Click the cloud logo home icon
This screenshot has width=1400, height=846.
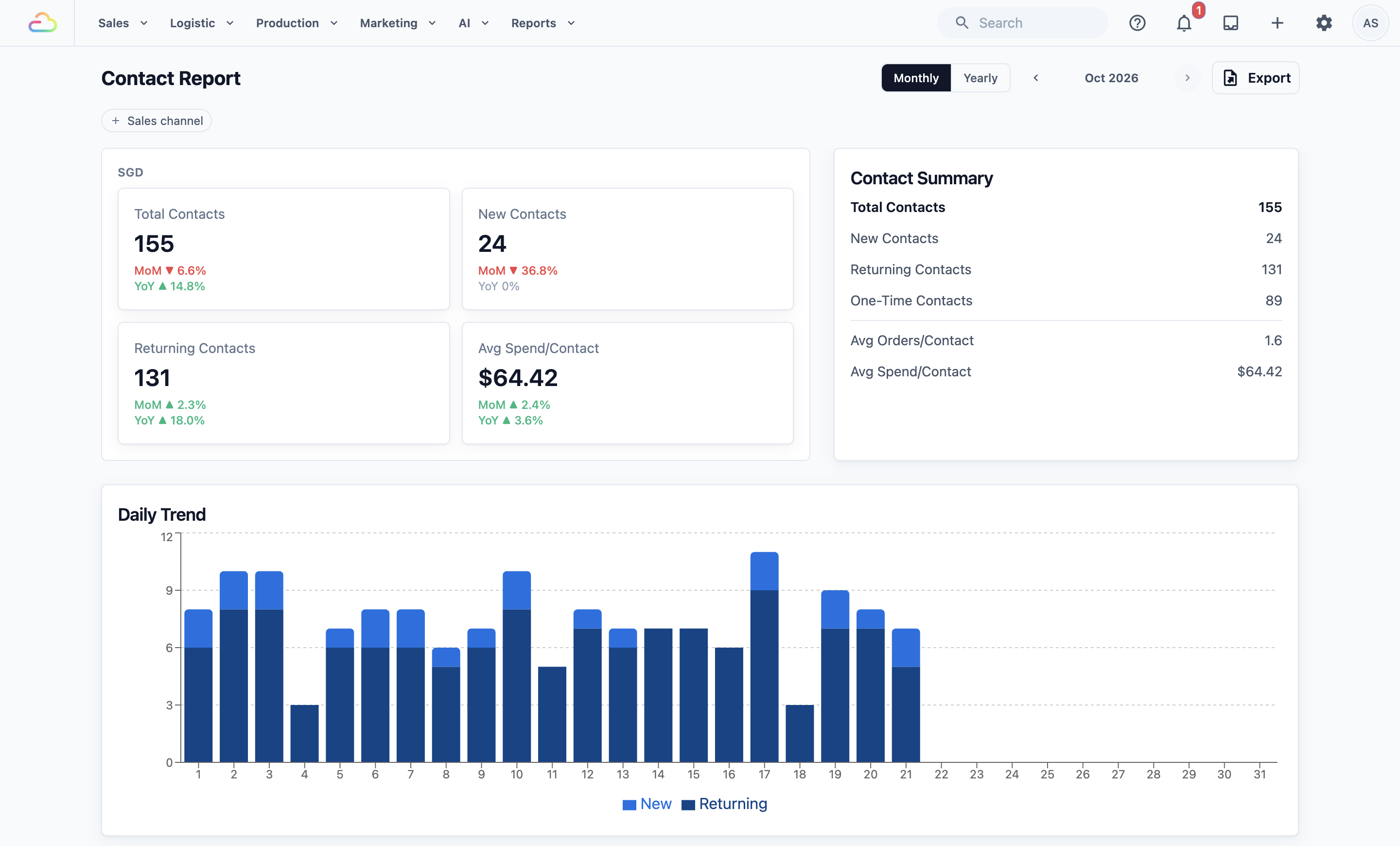43,23
